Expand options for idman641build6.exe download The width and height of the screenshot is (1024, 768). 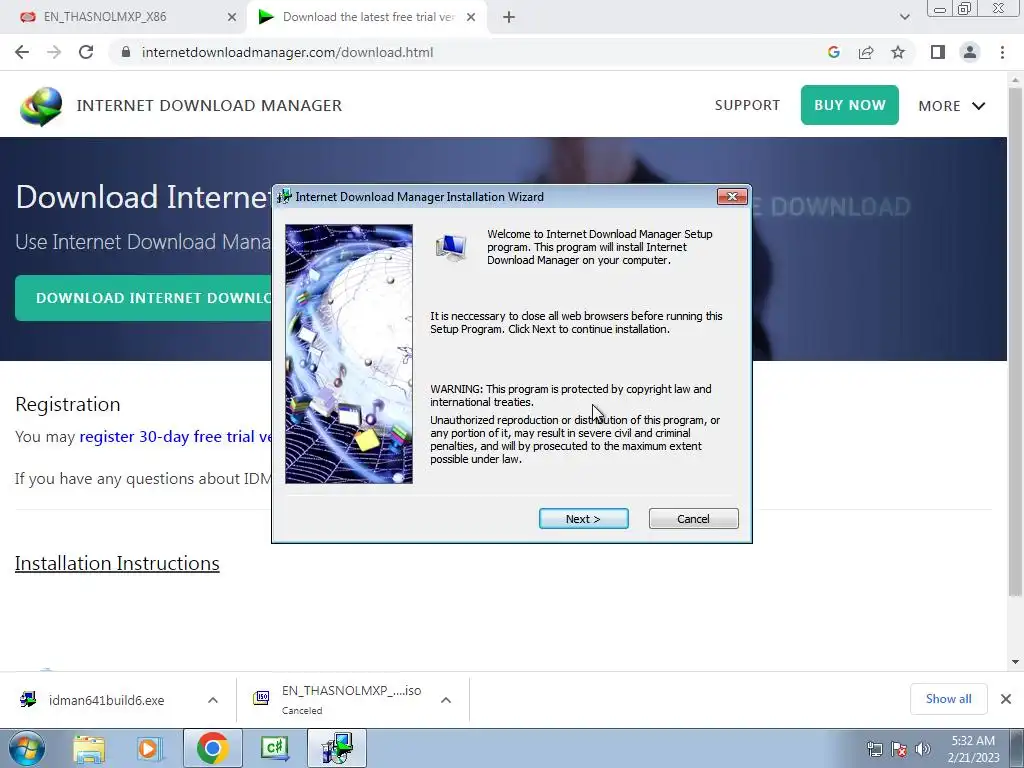(213, 700)
